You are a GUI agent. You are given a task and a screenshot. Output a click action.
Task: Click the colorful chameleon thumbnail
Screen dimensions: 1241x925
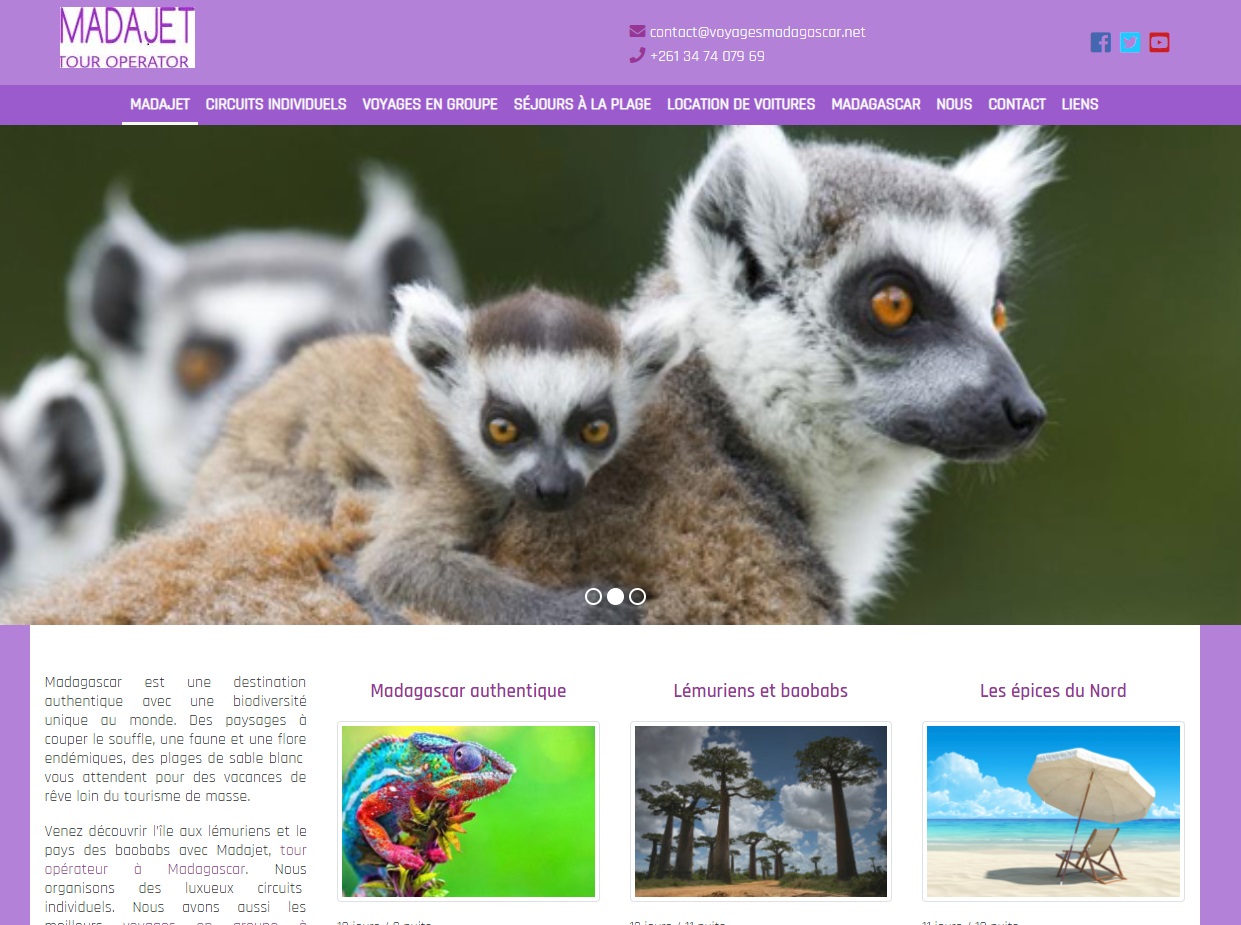pos(468,811)
